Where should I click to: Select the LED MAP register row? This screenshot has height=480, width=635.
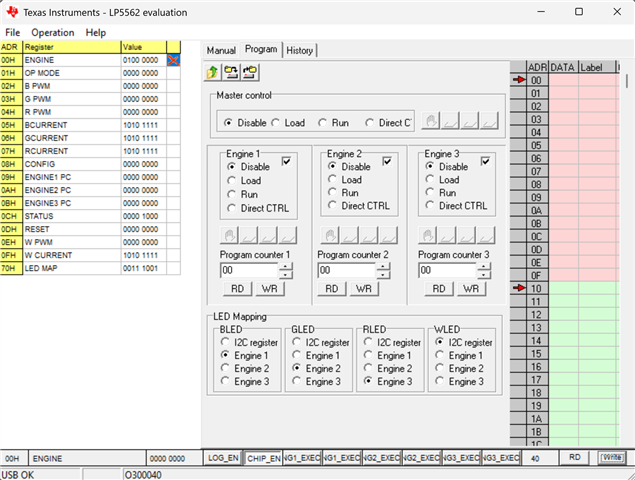[90, 268]
